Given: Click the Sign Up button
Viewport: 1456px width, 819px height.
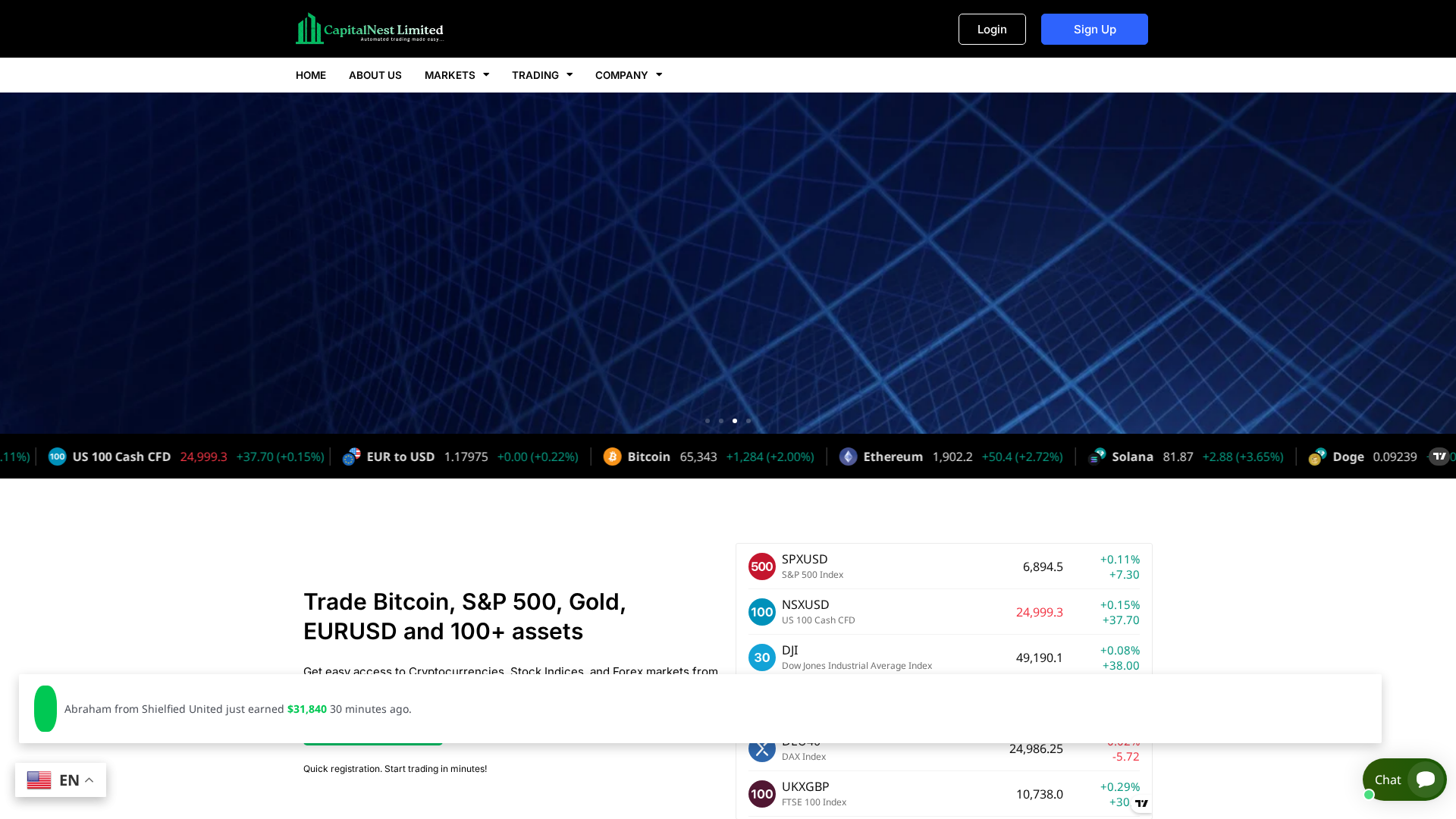Looking at the screenshot, I should (1094, 29).
